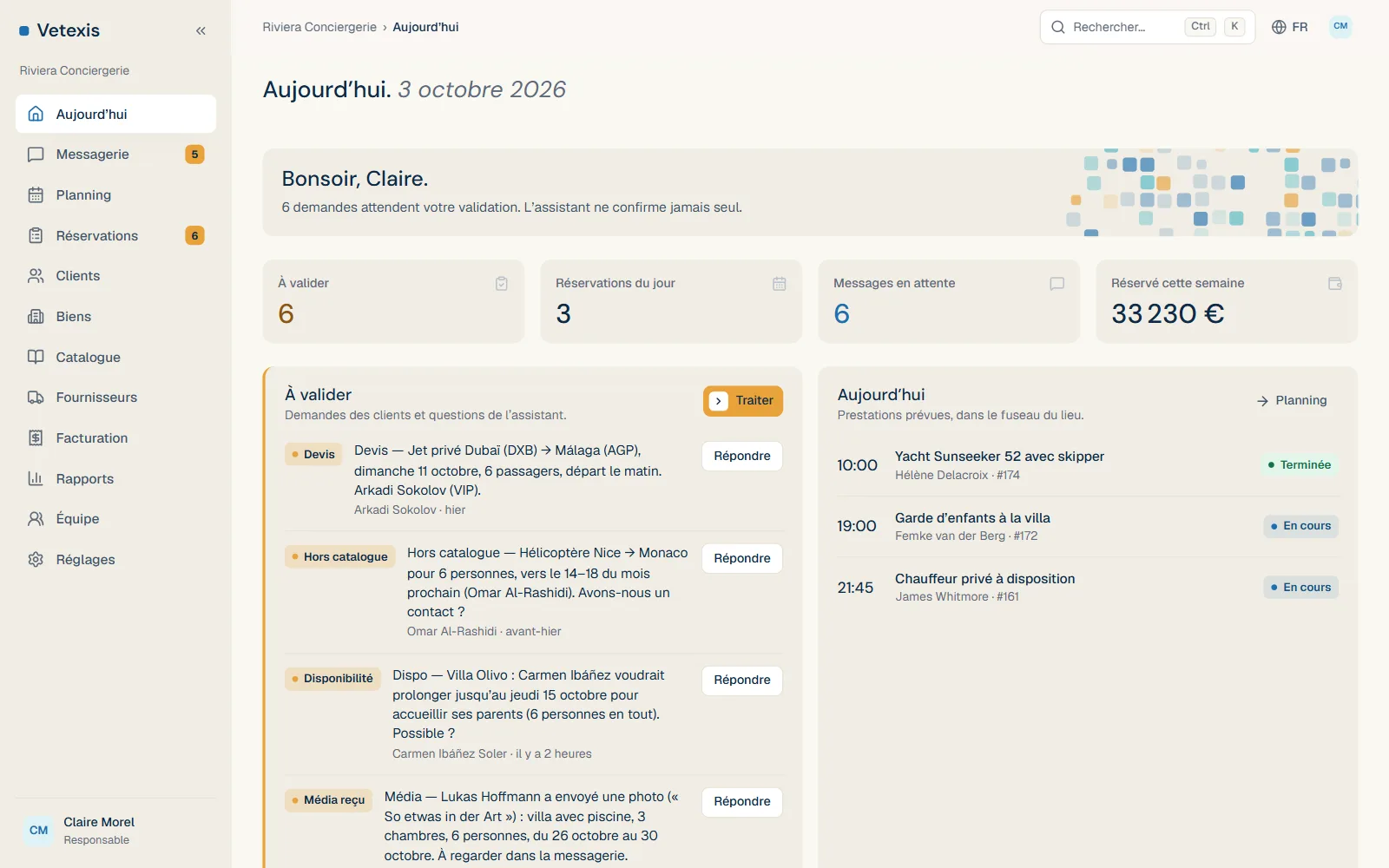The image size is (1389, 868).
Task: Click the Disponibilité tag
Action: 332,679
